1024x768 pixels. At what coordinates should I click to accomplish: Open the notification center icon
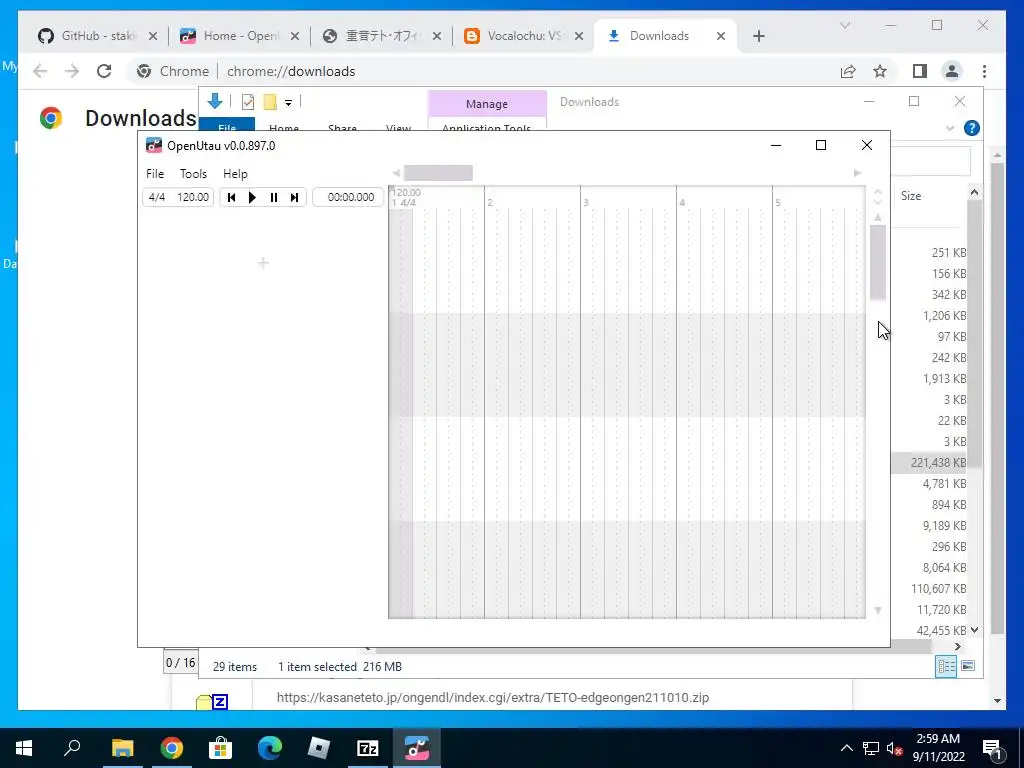coord(992,748)
